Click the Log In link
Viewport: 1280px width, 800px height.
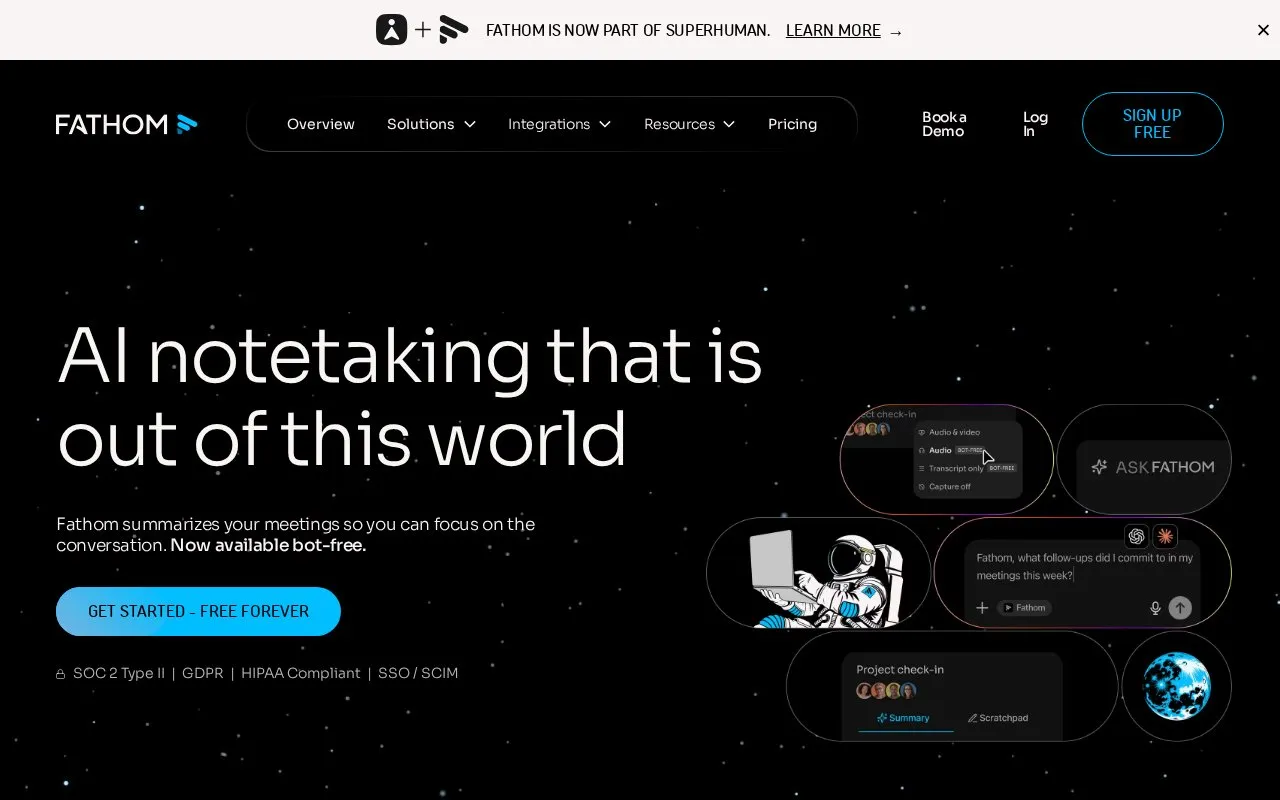(x=1035, y=124)
